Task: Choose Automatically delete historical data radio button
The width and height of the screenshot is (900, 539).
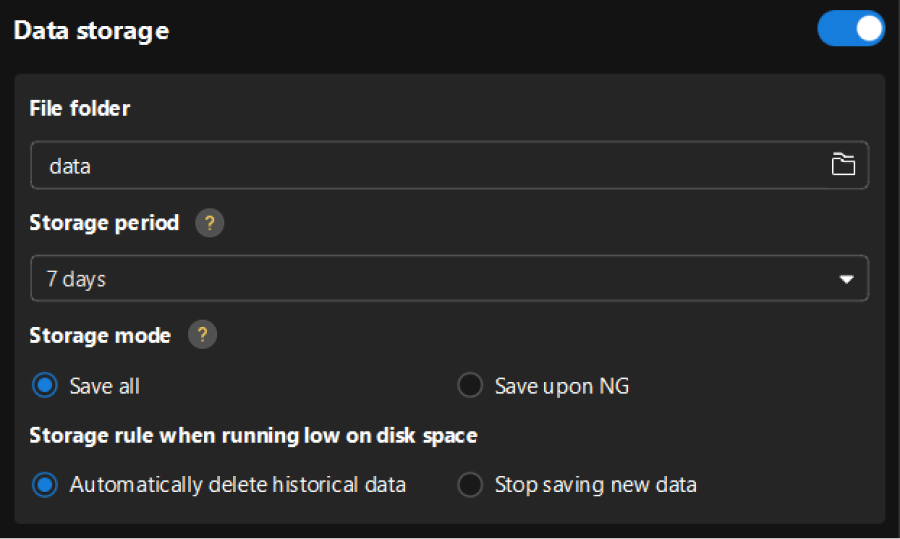Action: point(45,485)
